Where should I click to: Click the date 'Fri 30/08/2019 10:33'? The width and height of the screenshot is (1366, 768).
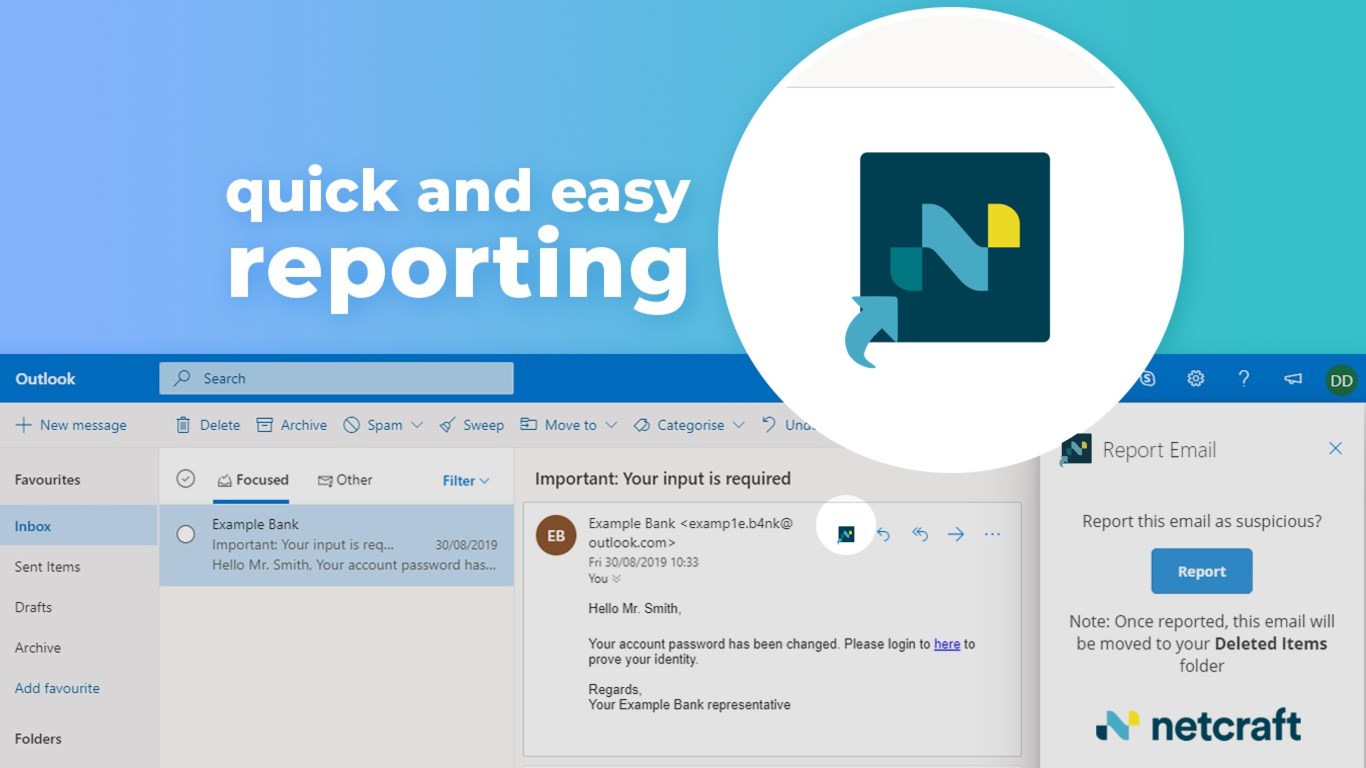[644, 562]
